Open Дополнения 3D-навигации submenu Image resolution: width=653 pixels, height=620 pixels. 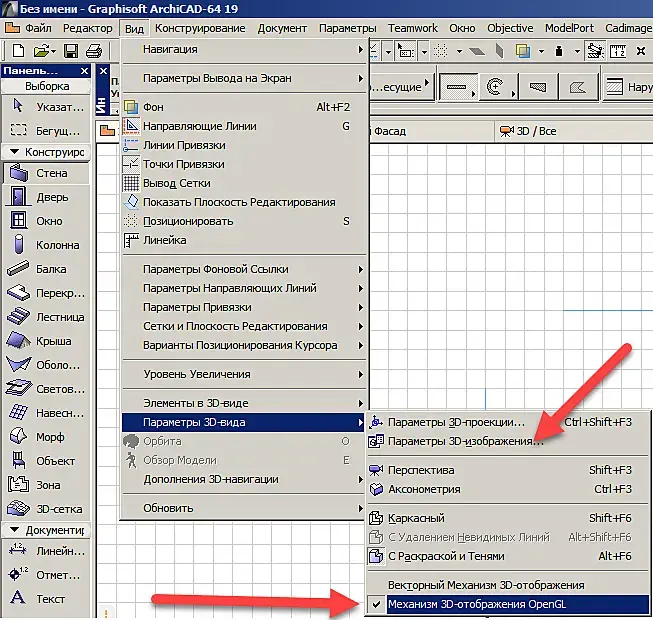(x=244, y=479)
